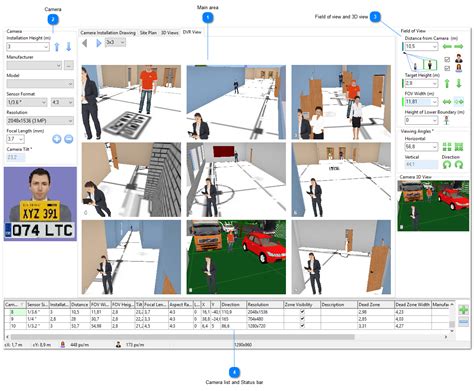Click the man test target icon
This screenshot has height=391, width=474.
[x=459, y=58]
